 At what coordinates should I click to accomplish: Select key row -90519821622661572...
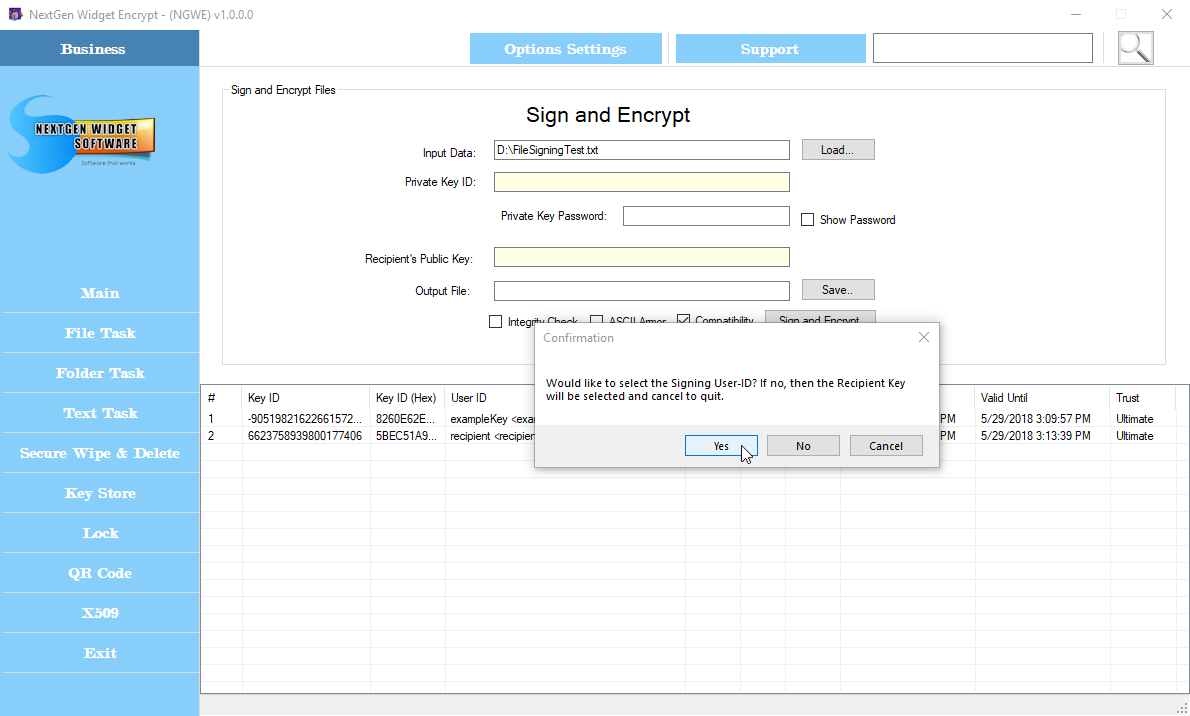pyautogui.click(x=305, y=419)
